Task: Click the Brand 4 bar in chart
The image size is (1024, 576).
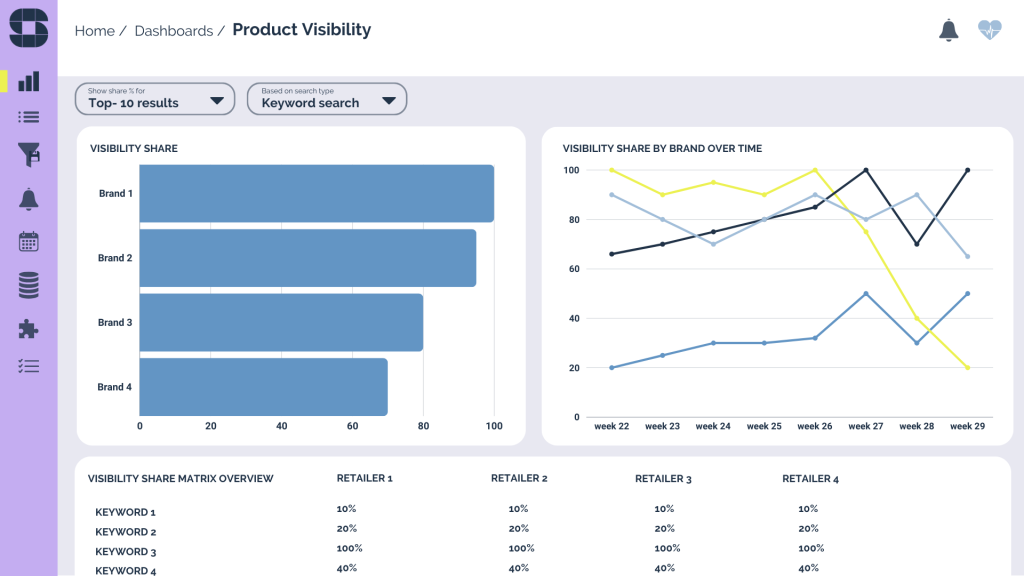Action: point(263,387)
